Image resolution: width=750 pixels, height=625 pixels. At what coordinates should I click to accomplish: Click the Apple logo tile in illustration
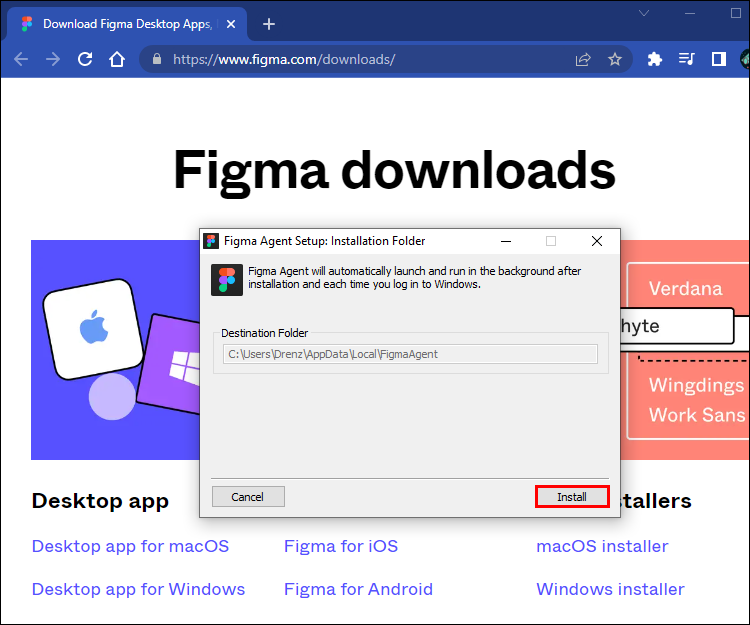(93, 329)
